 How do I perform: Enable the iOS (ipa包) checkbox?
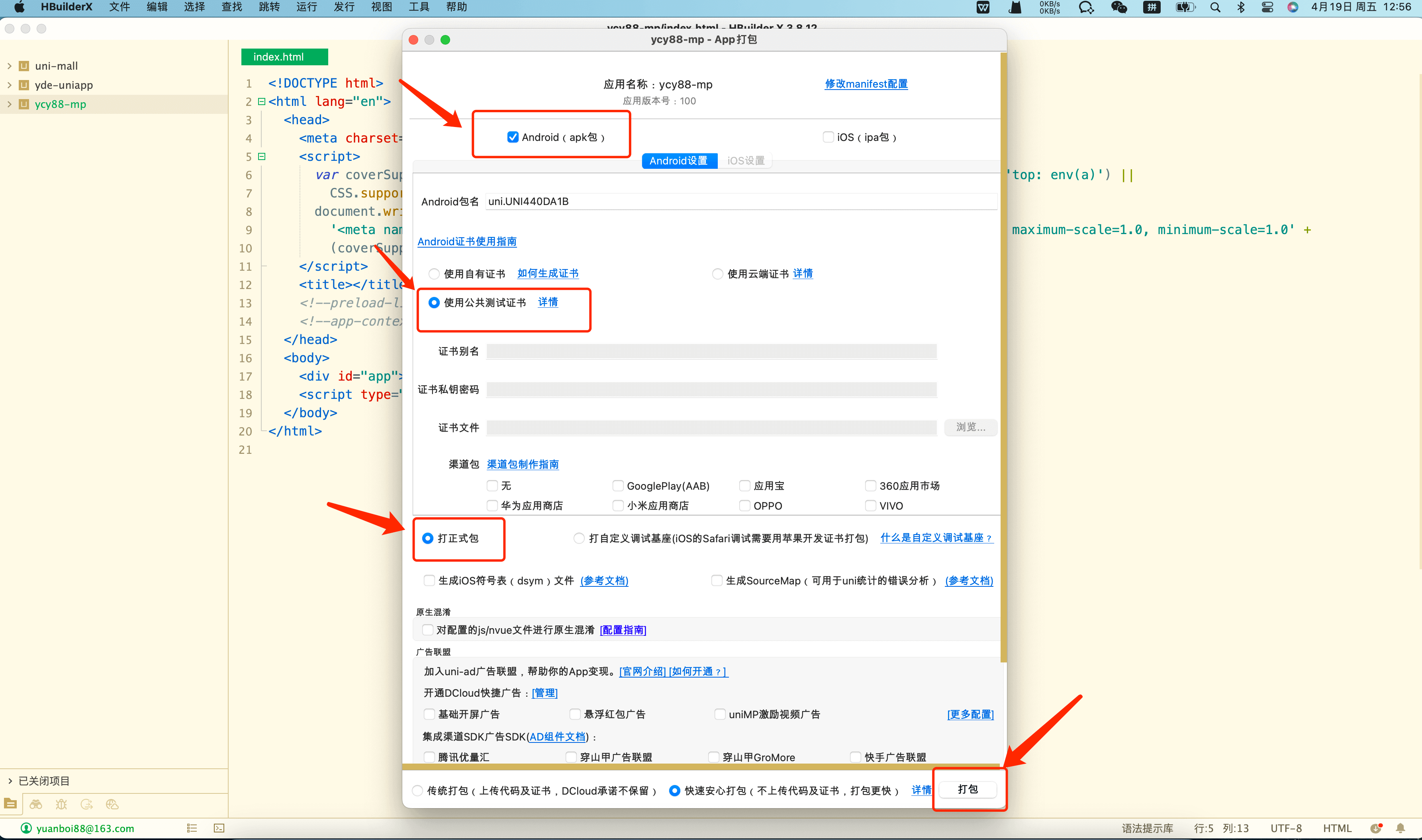click(828, 137)
